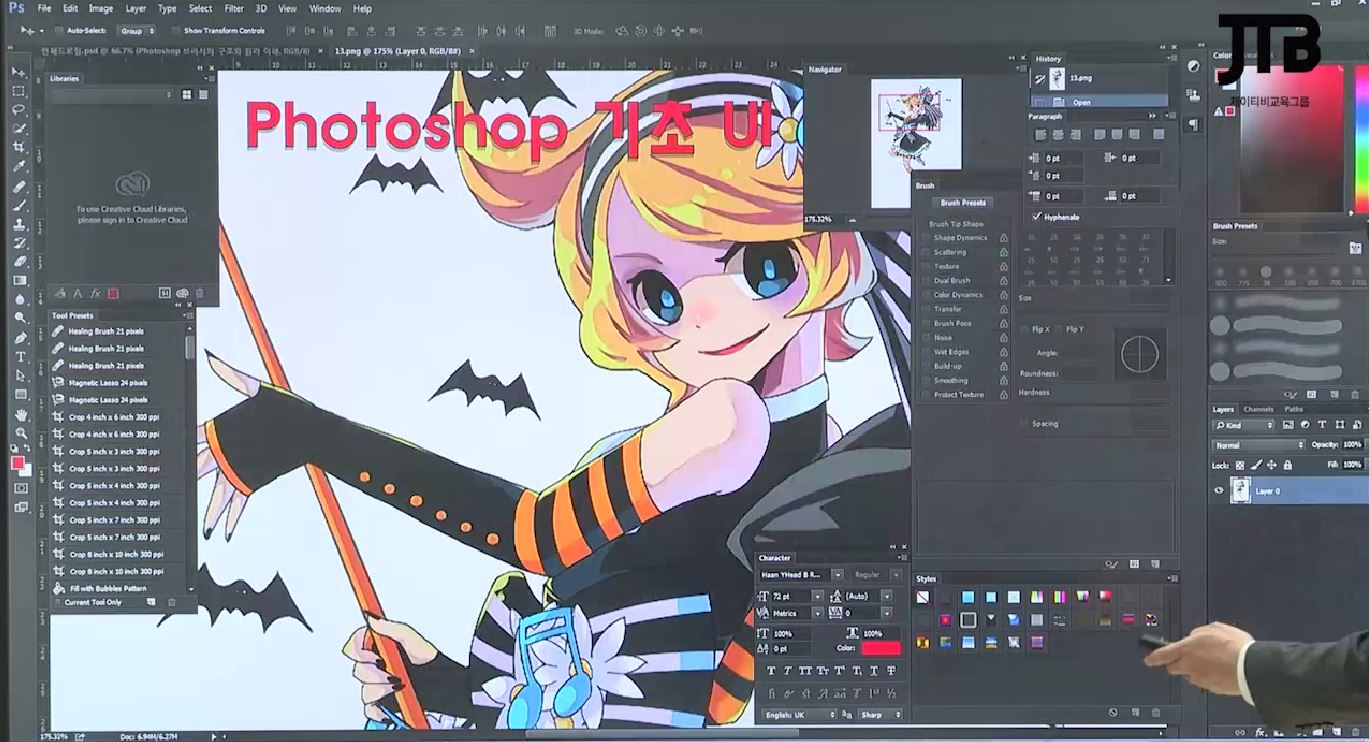
Task: Enable Show Transform Controls checkbox
Action: pos(176,31)
